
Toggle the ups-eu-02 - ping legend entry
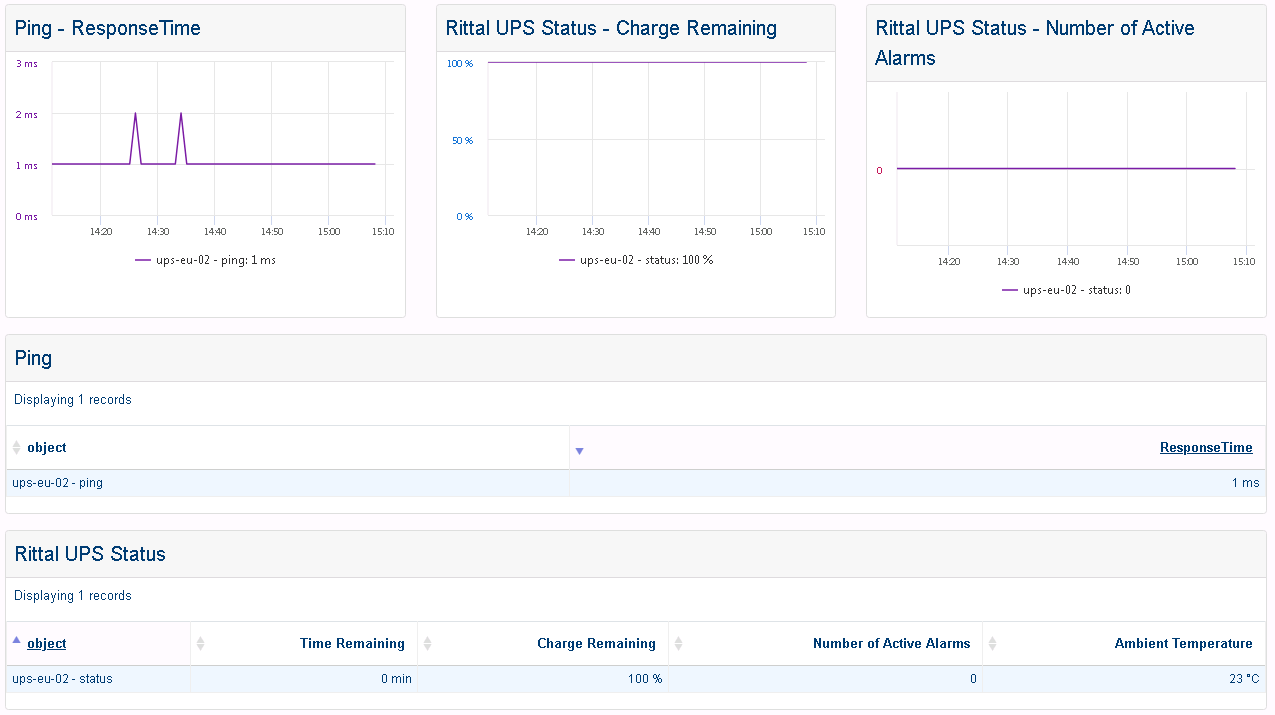211,259
